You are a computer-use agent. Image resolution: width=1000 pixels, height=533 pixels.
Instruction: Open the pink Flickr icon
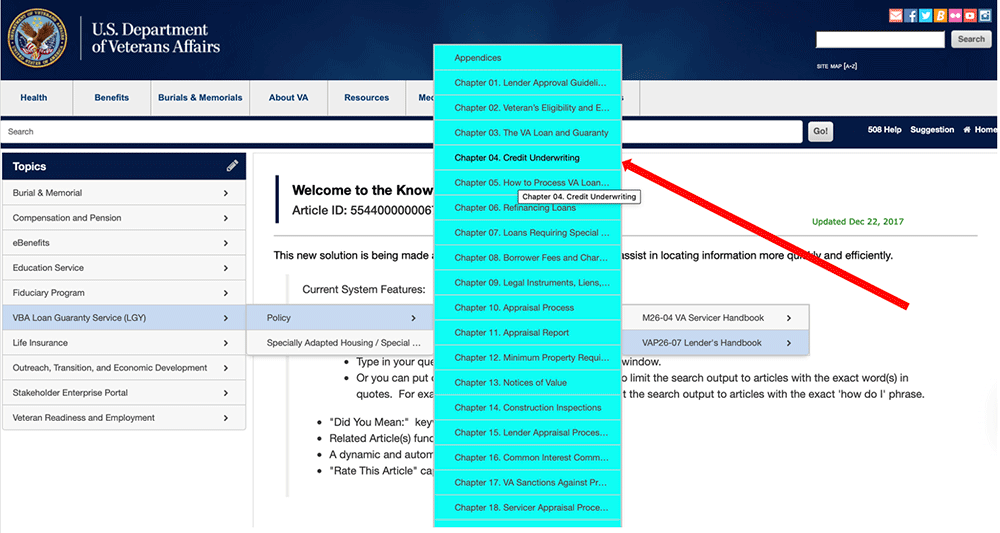click(x=956, y=15)
